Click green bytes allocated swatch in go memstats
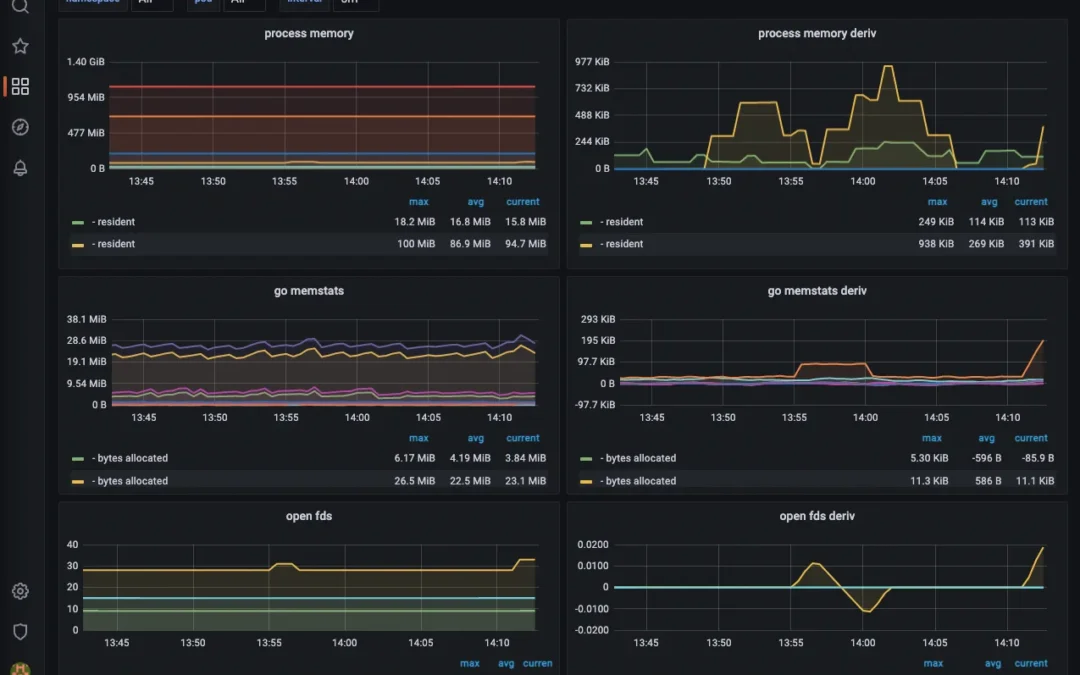Viewport: 1080px width, 675px height. coord(78,459)
